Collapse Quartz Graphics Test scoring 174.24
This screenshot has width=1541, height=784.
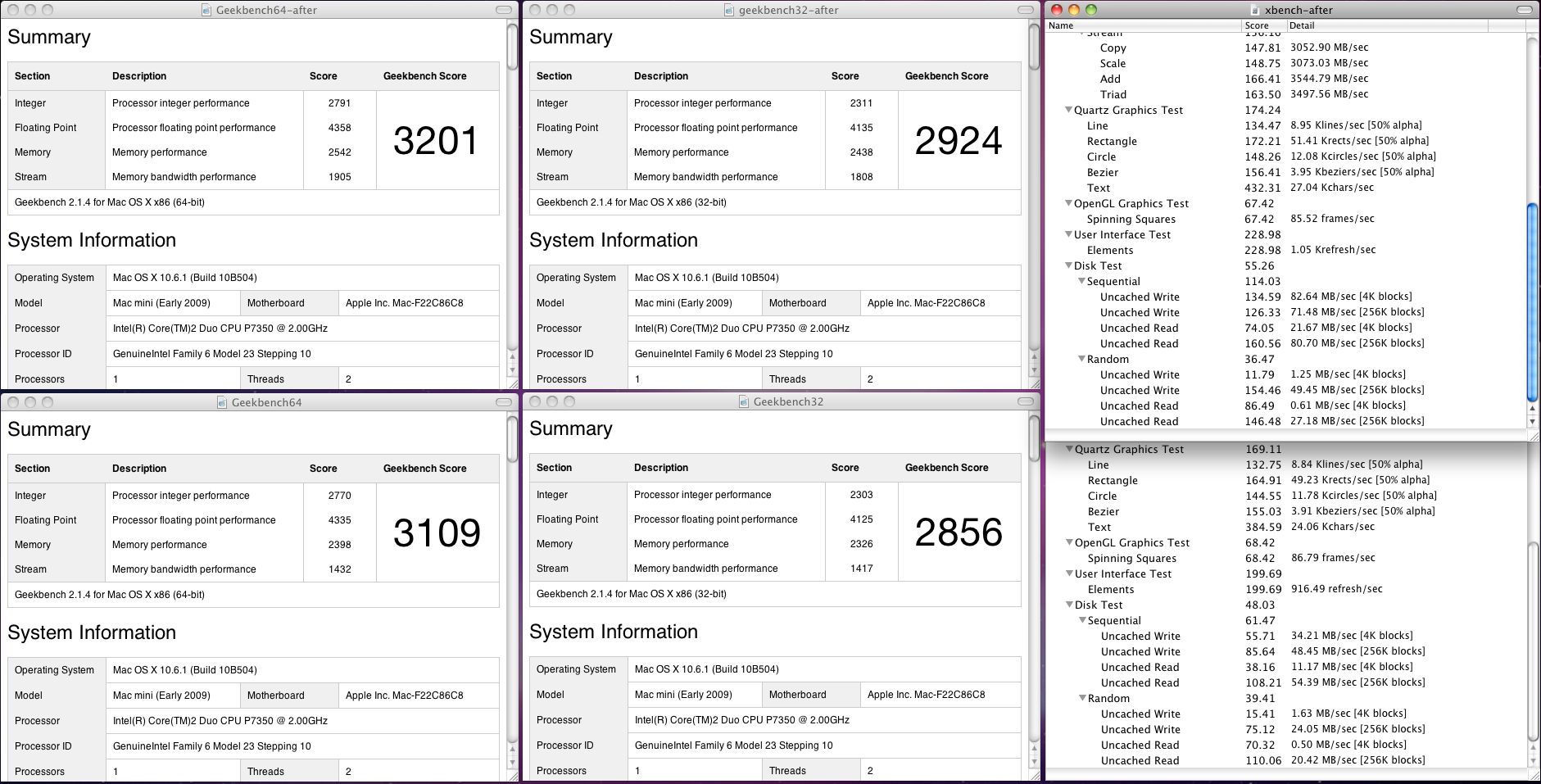(x=1068, y=110)
